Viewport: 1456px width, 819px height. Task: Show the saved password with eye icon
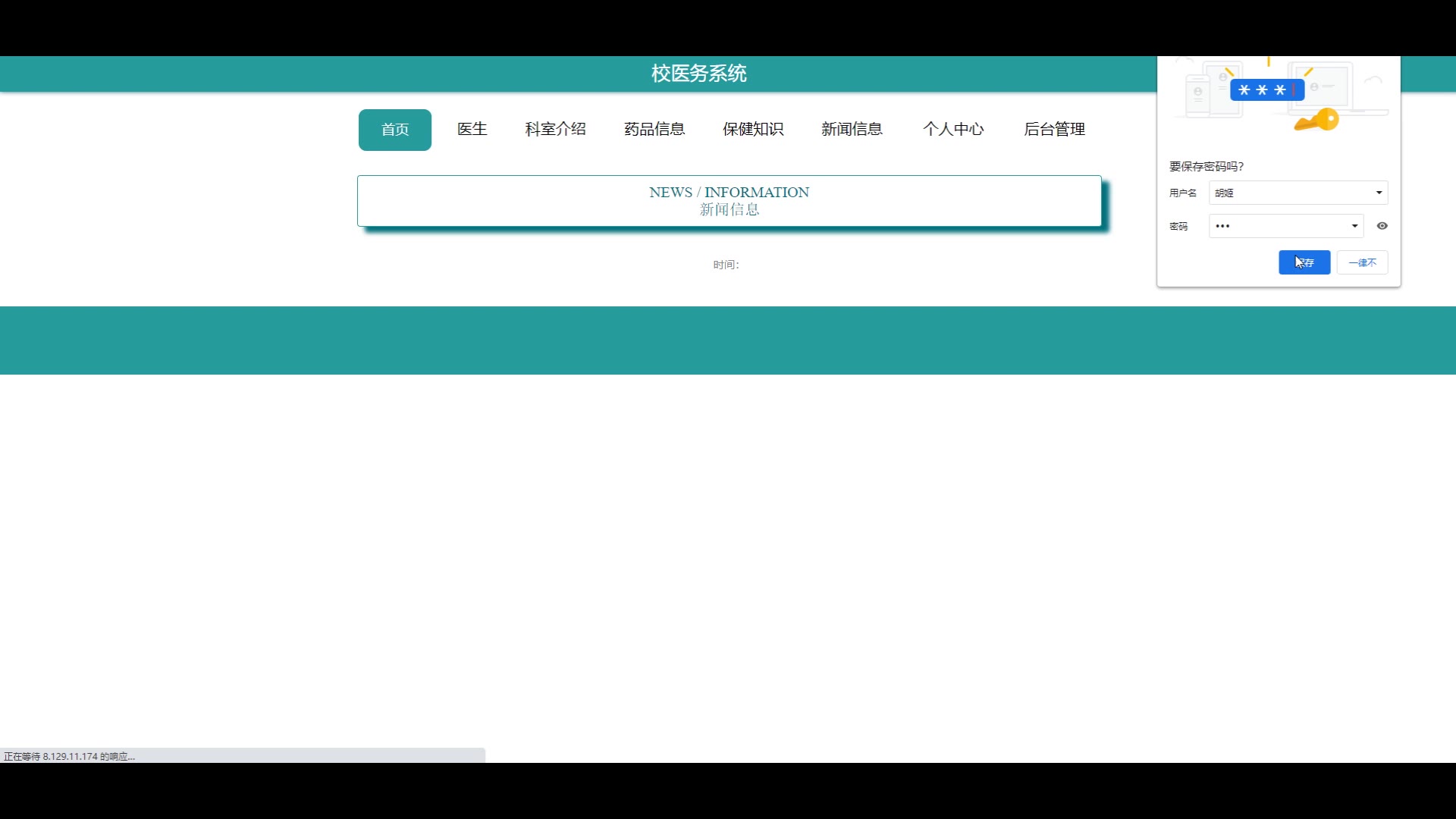point(1382,226)
